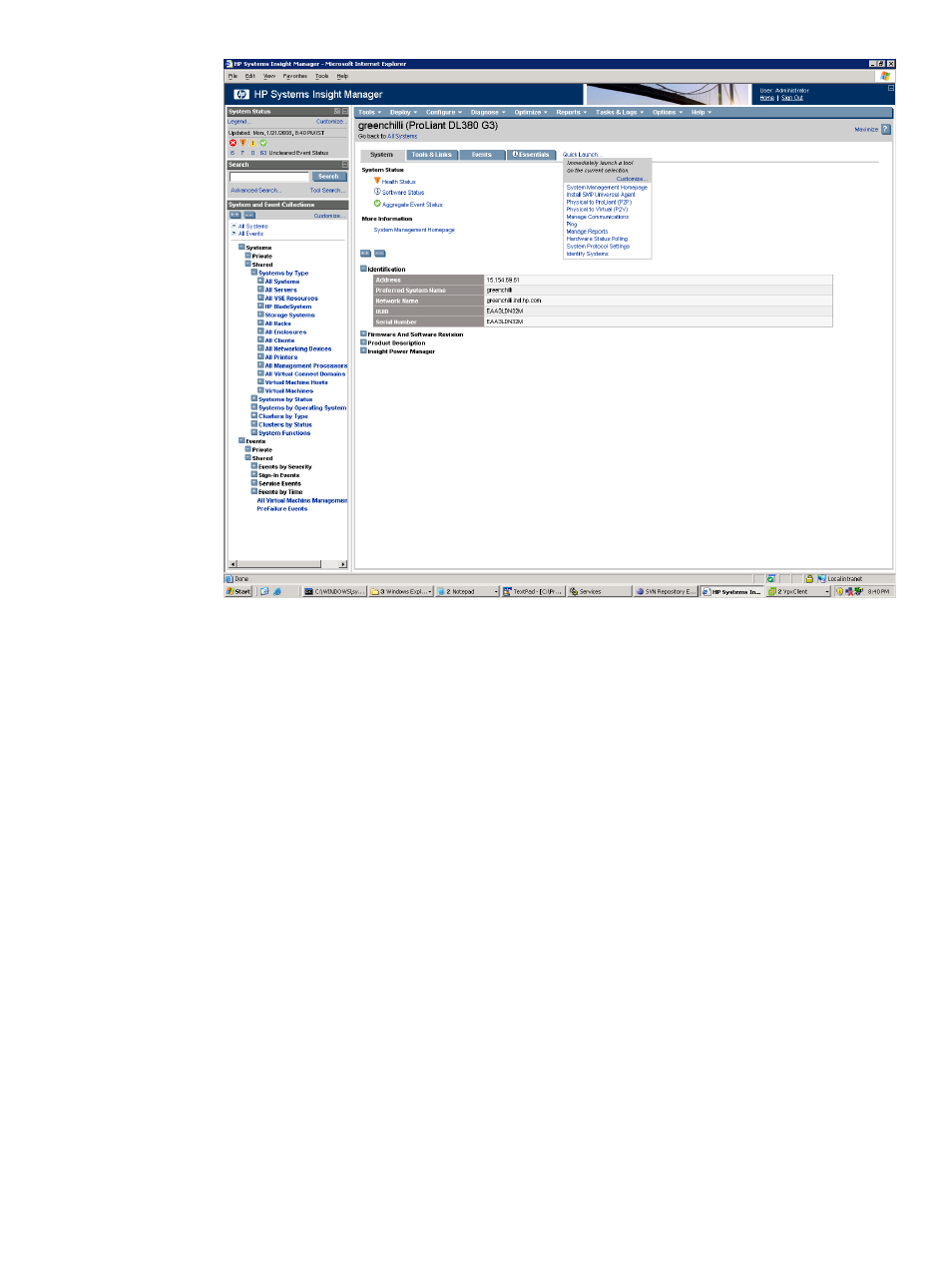Expand all detail sections in the System tab
Image resolution: width=952 pixels, height=1268 pixels.
pos(365,254)
